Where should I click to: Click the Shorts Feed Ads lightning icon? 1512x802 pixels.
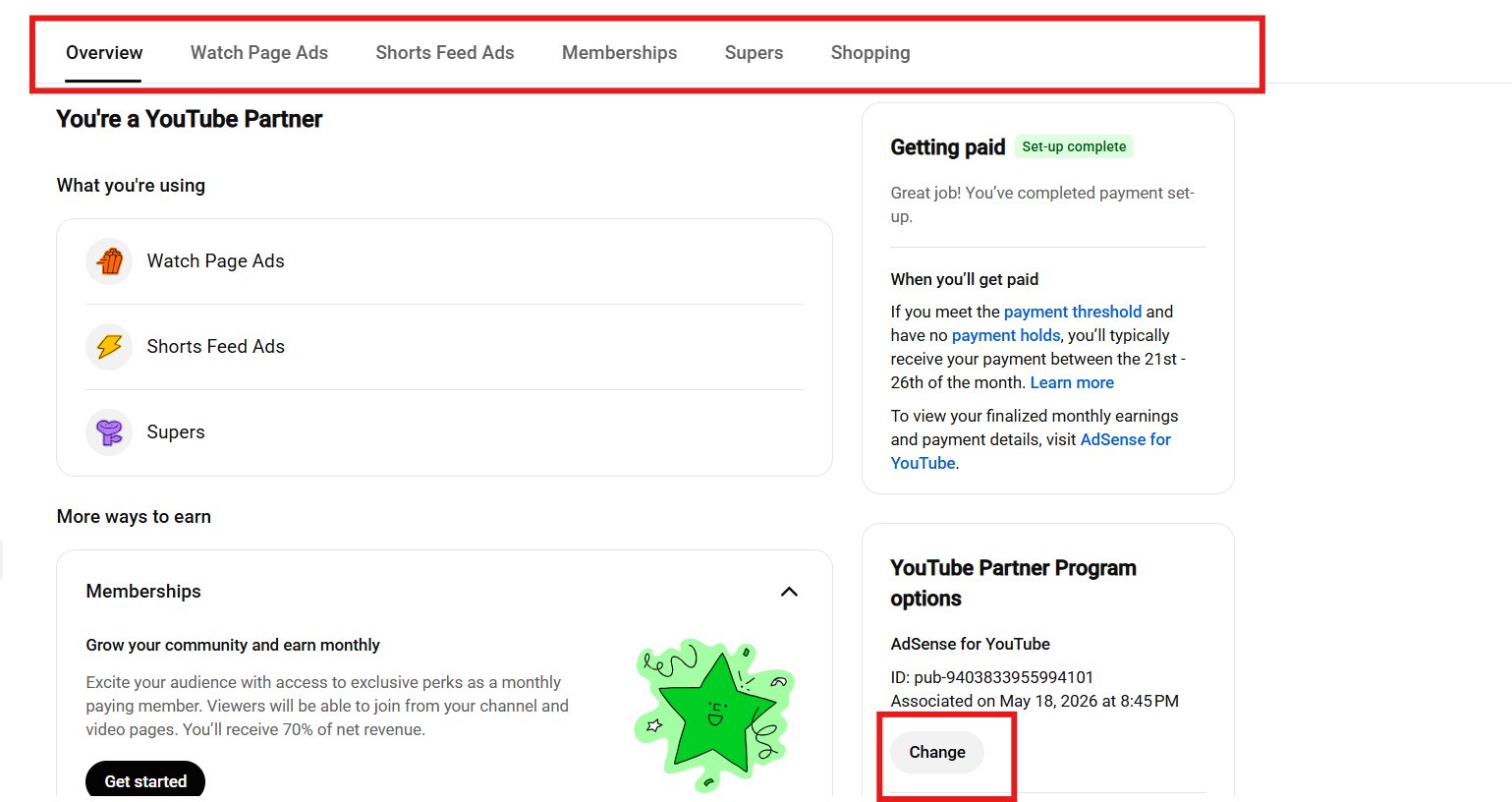[x=109, y=347]
